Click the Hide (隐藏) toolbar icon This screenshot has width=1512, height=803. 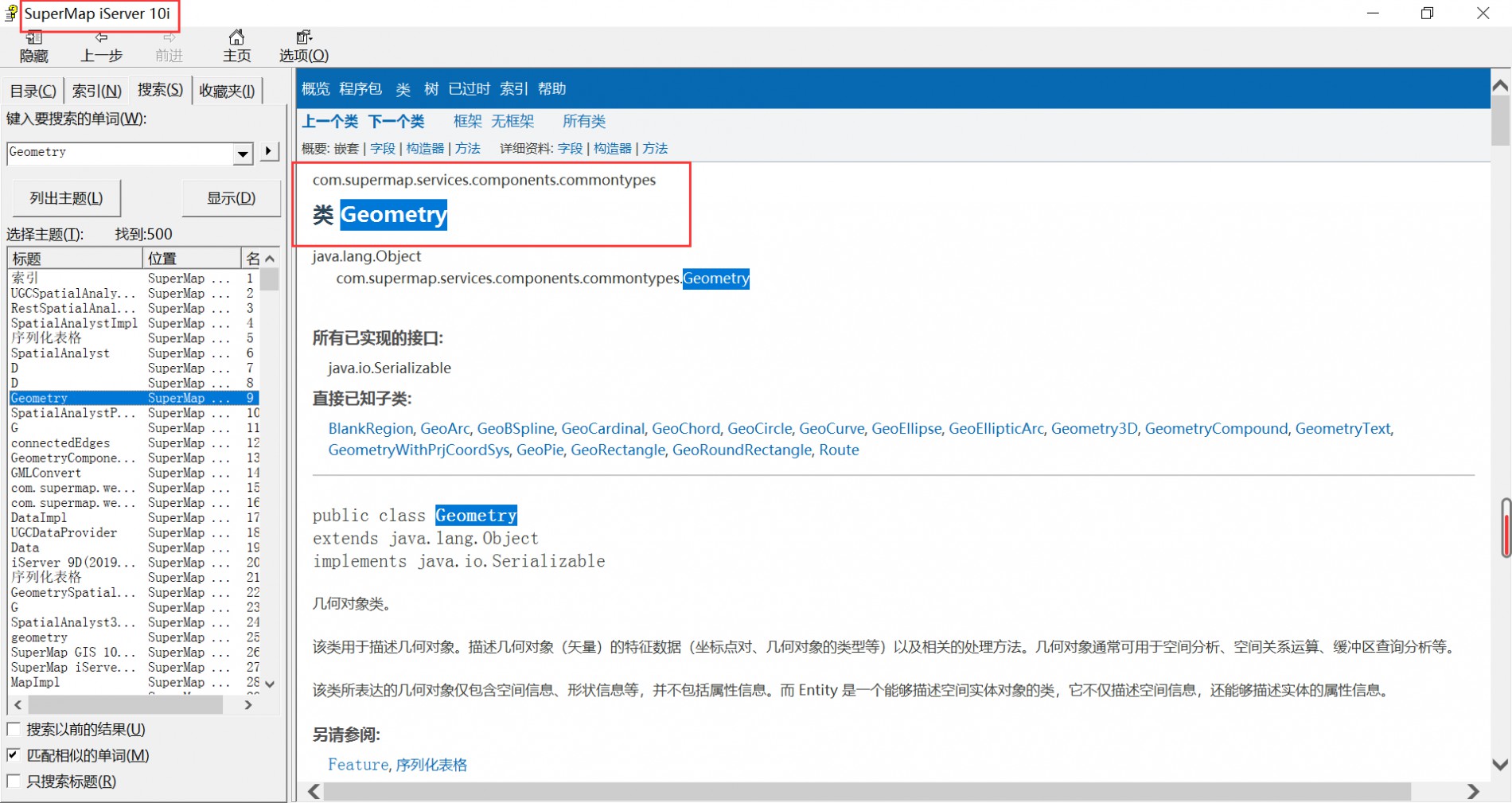33,47
